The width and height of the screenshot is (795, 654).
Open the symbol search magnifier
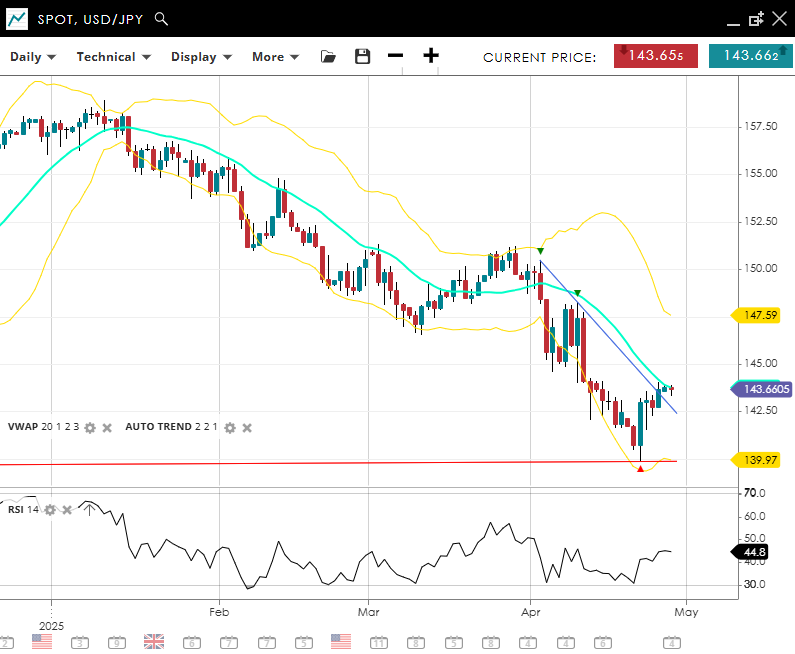click(x=162, y=19)
